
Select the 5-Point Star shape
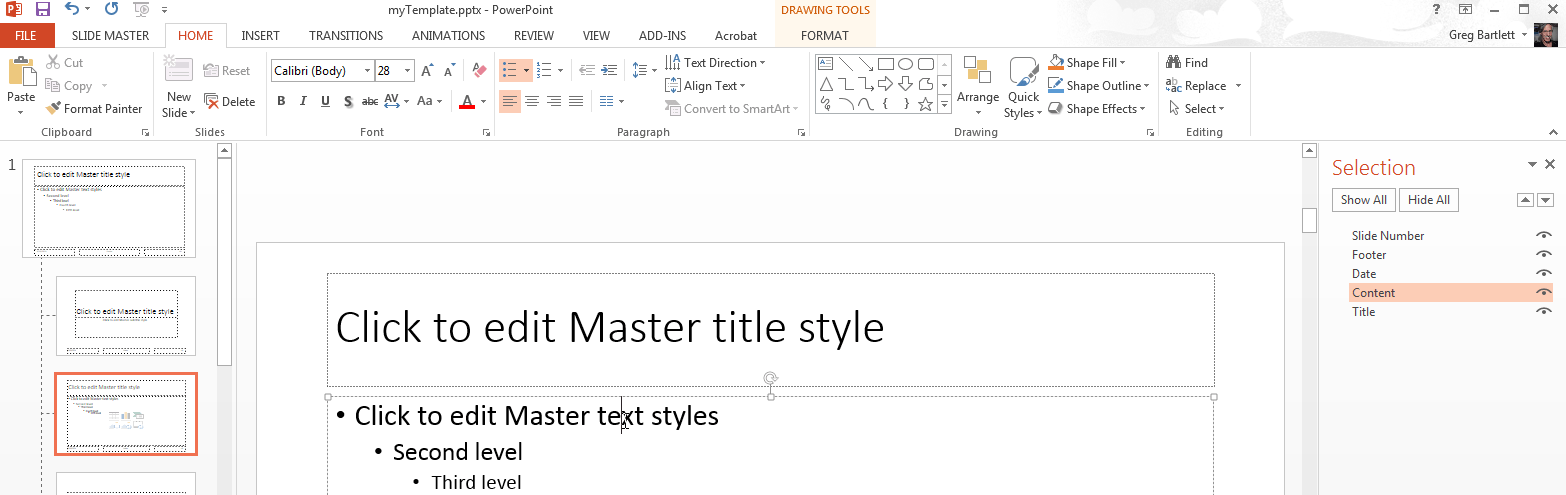(x=925, y=103)
